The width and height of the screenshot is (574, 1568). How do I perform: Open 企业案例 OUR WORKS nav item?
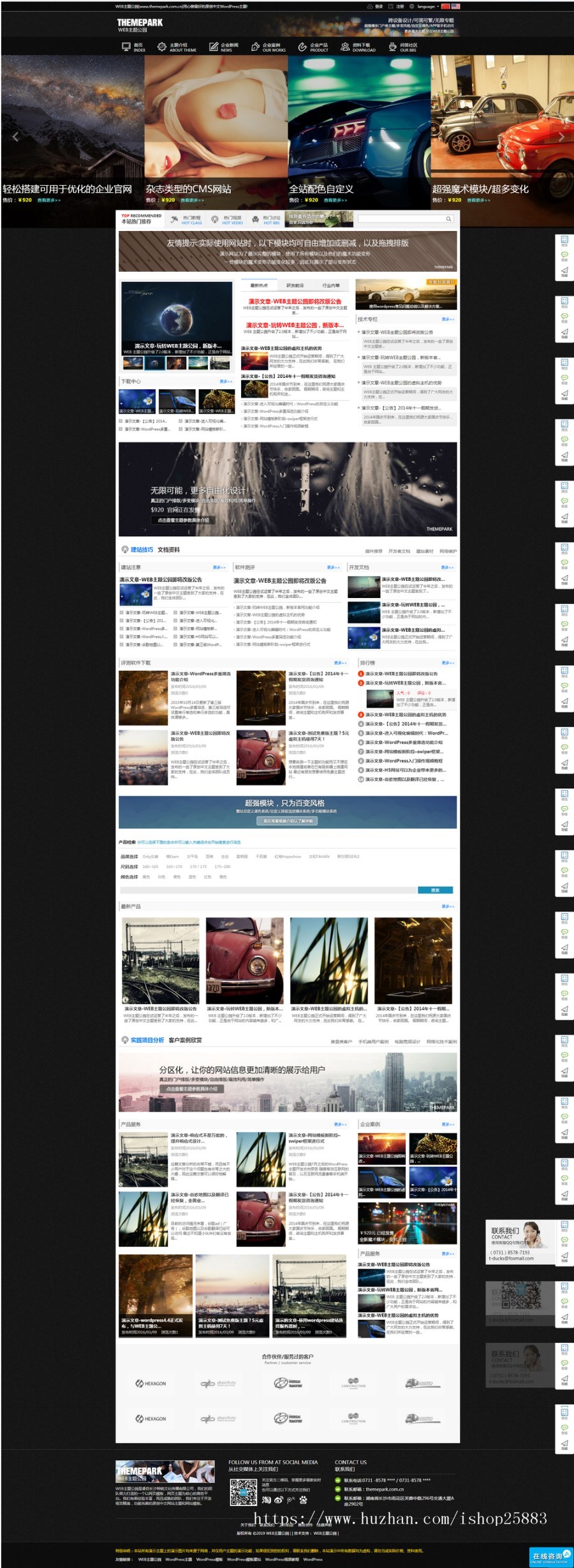click(x=268, y=47)
